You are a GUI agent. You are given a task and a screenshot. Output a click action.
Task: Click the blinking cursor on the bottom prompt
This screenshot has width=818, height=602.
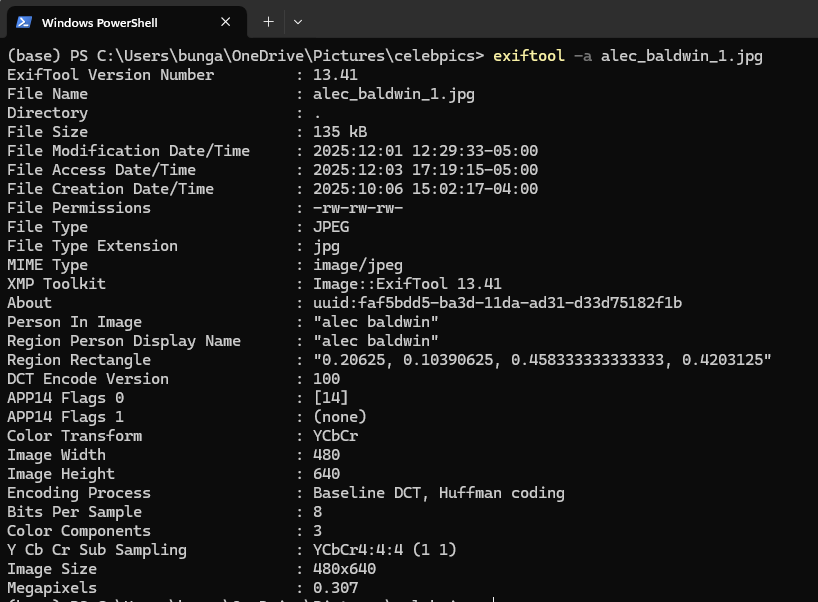[x=491, y=597]
